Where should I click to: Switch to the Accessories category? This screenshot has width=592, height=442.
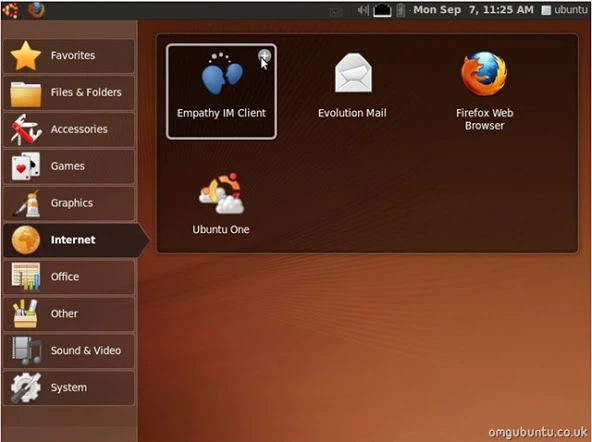pos(69,129)
